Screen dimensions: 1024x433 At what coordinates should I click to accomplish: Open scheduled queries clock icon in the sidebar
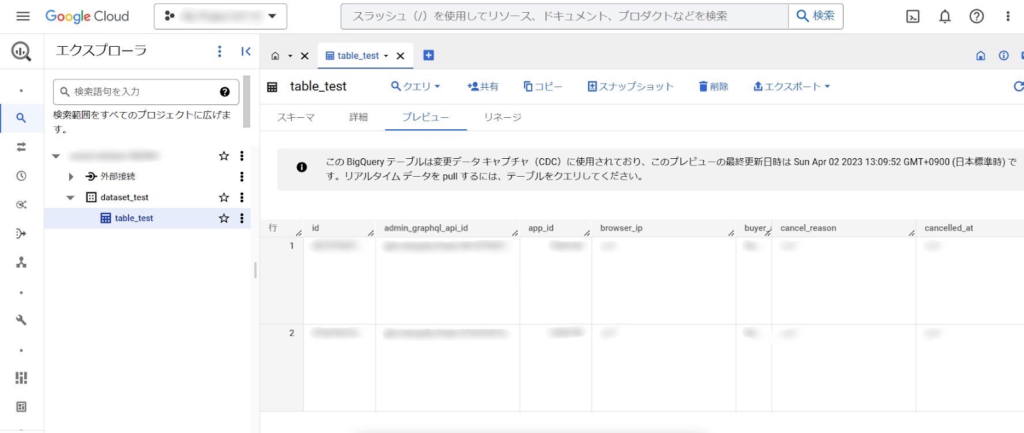(x=21, y=176)
